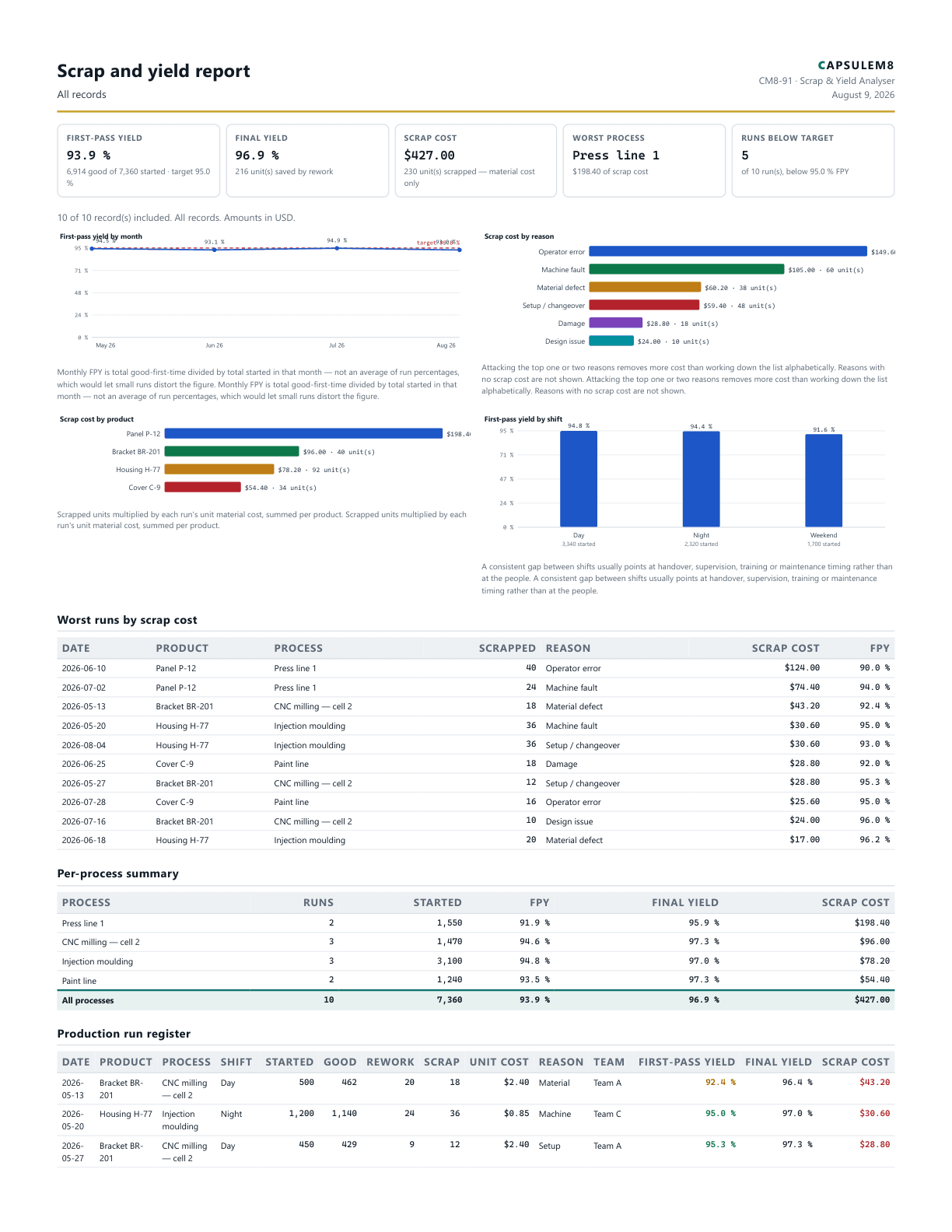The image size is (952, 1232).
Task: Click the 'Per-process summary' heading
Action: click(117, 873)
